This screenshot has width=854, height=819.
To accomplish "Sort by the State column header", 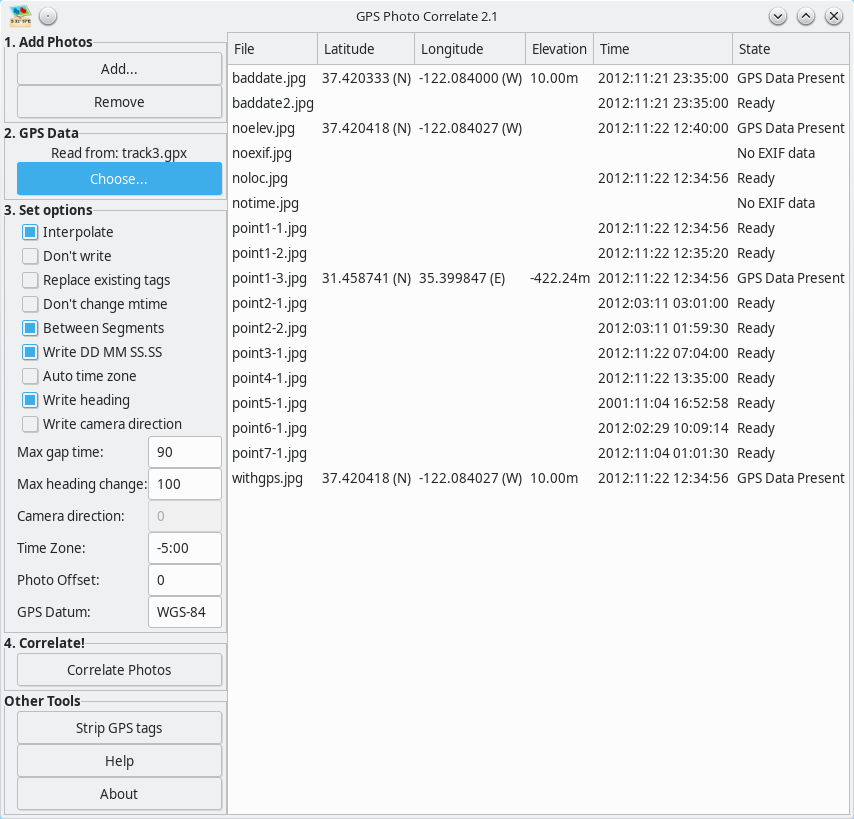I will tap(790, 49).
